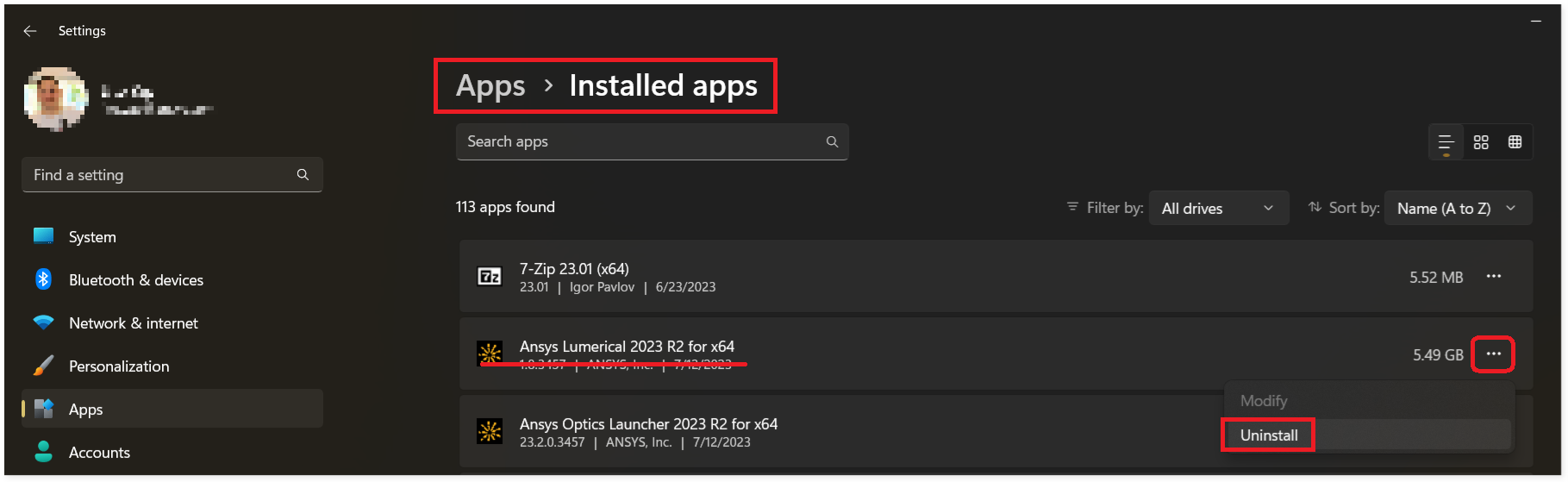Click the magnifier icon in Find a setting

coord(303,175)
